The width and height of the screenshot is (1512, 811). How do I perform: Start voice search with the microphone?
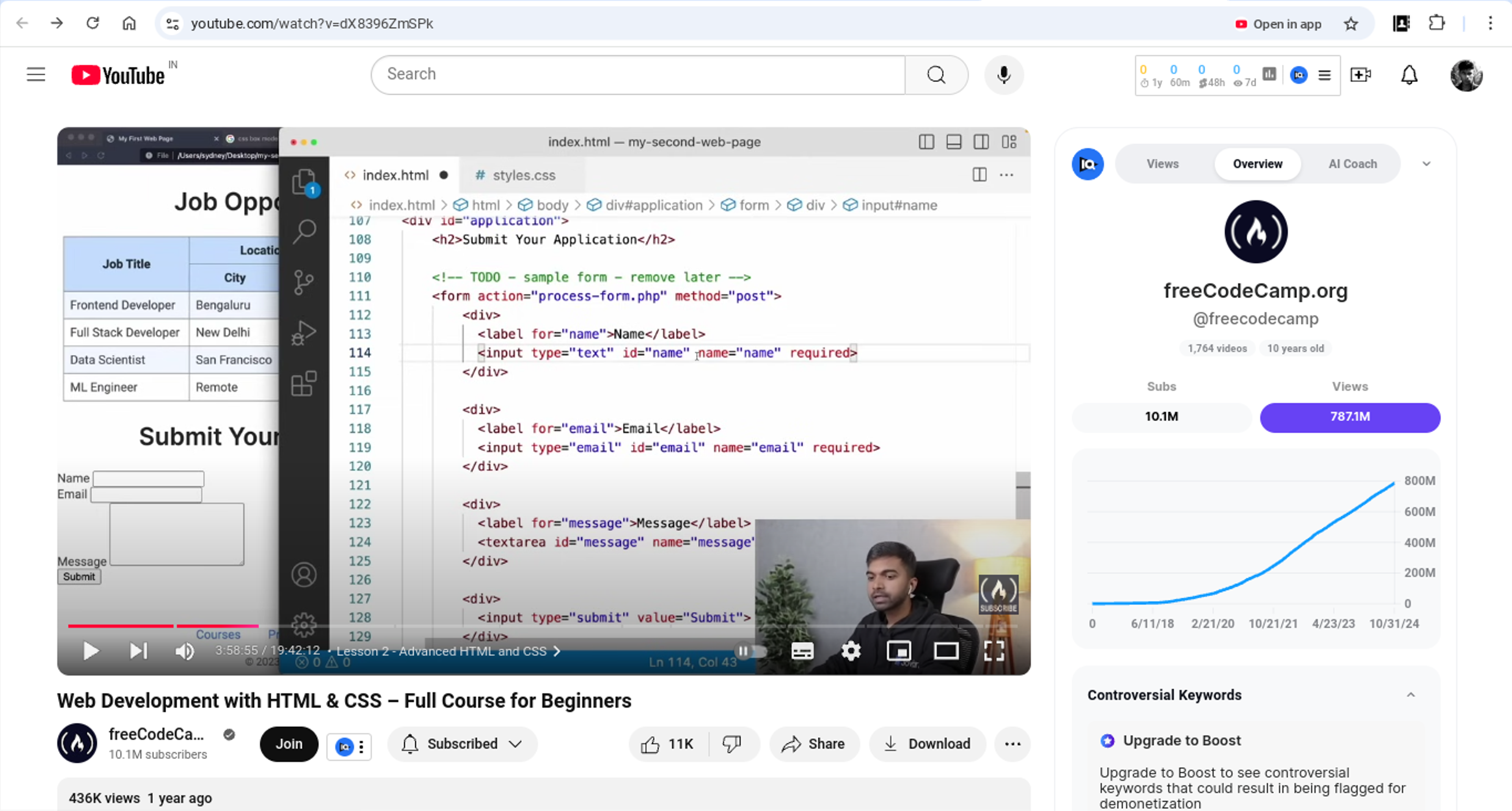click(x=1004, y=74)
